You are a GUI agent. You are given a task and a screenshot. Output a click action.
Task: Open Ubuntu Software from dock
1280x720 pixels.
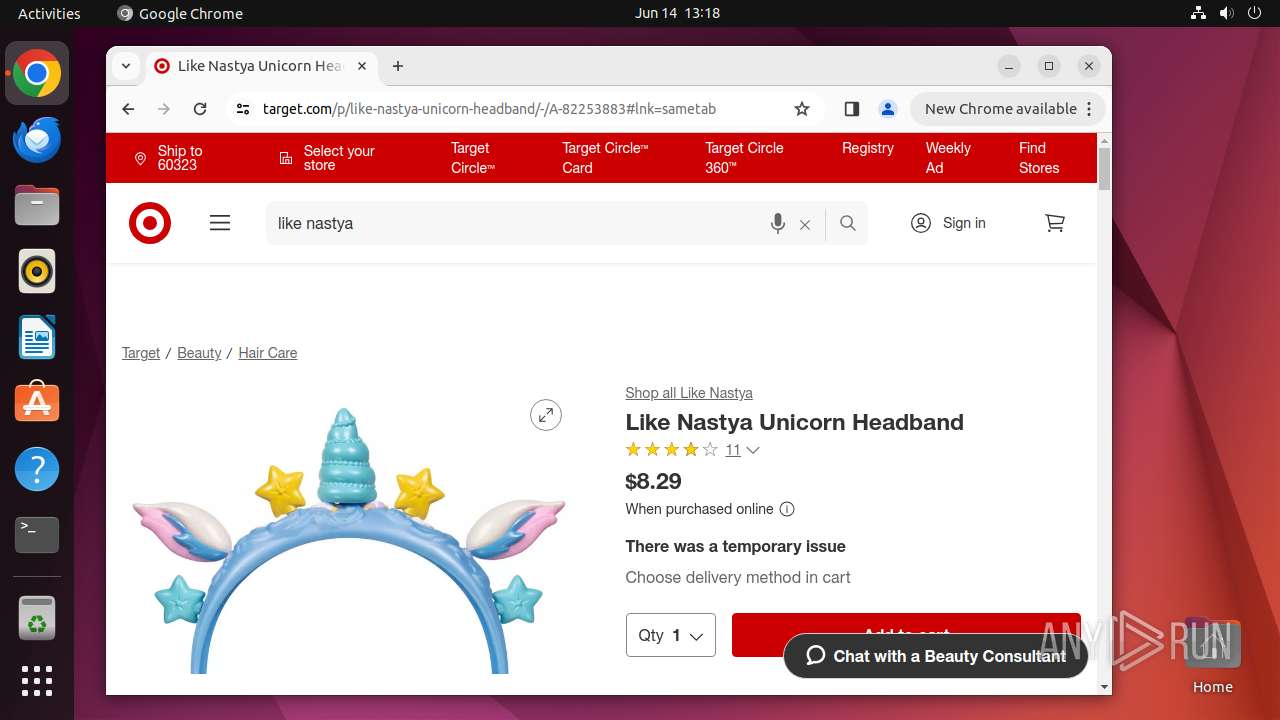[x=37, y=403]
